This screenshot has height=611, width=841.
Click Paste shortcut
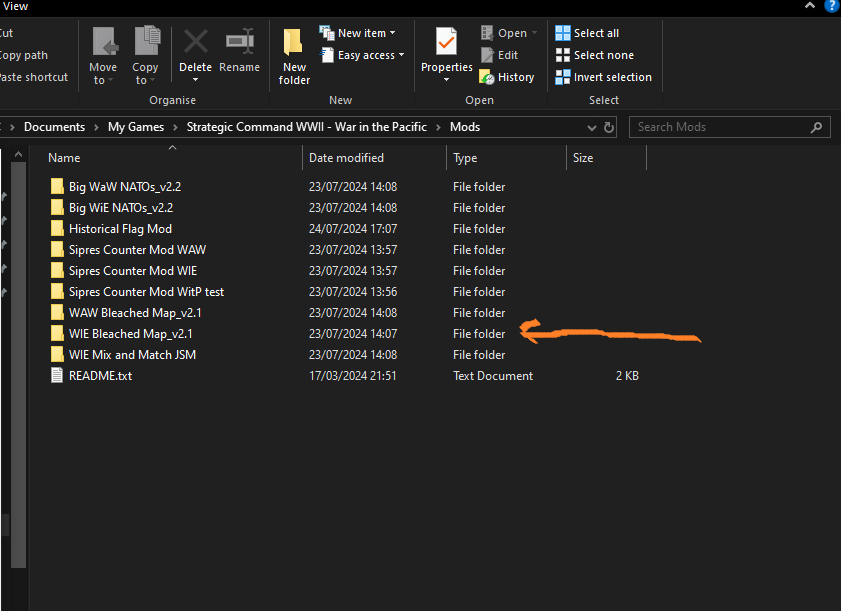pyautogui.click(x=34, y=77)
